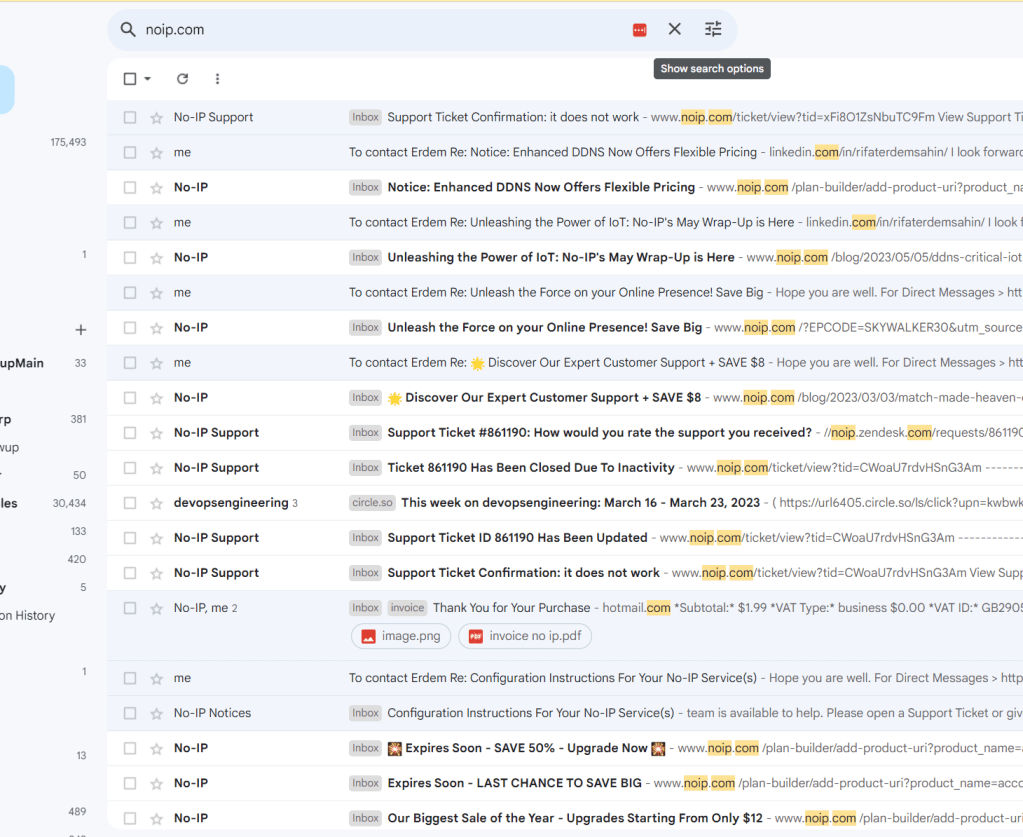This screenshot has width=1023, height=837.
Task: Click the invoice label tag
Action: tap(407, 608)
